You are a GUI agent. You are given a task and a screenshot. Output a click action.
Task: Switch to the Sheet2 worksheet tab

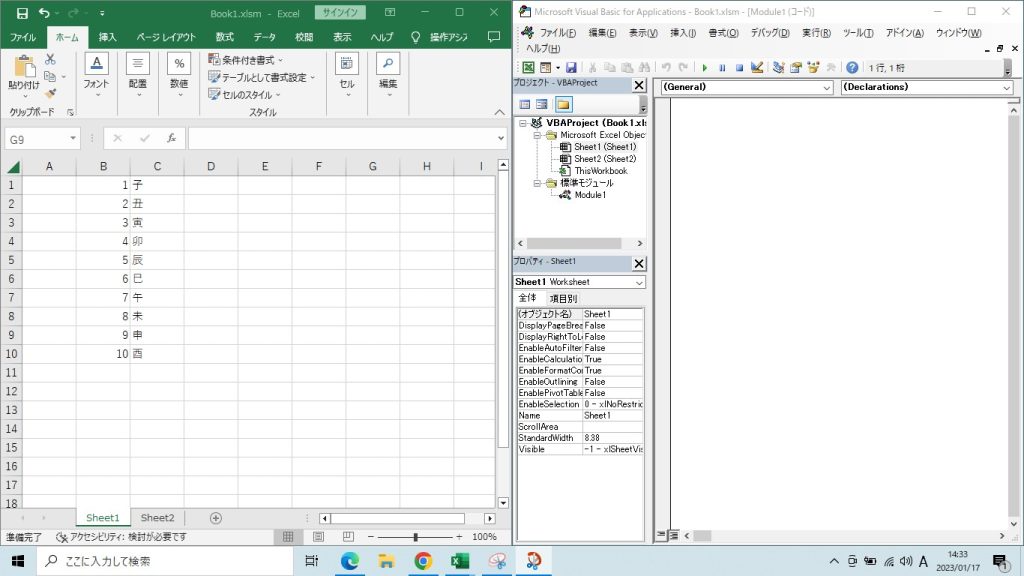[157, 518]
